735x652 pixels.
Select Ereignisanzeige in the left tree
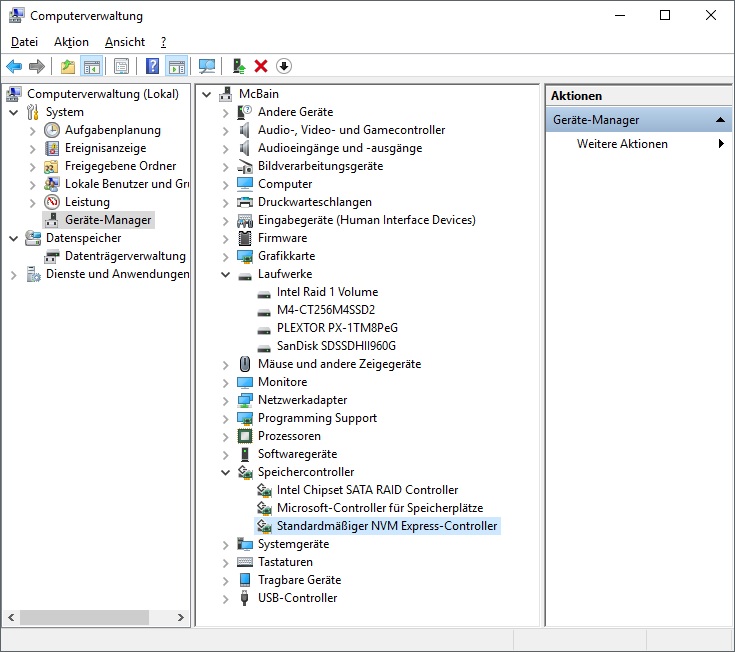click(x=105, y=148)
